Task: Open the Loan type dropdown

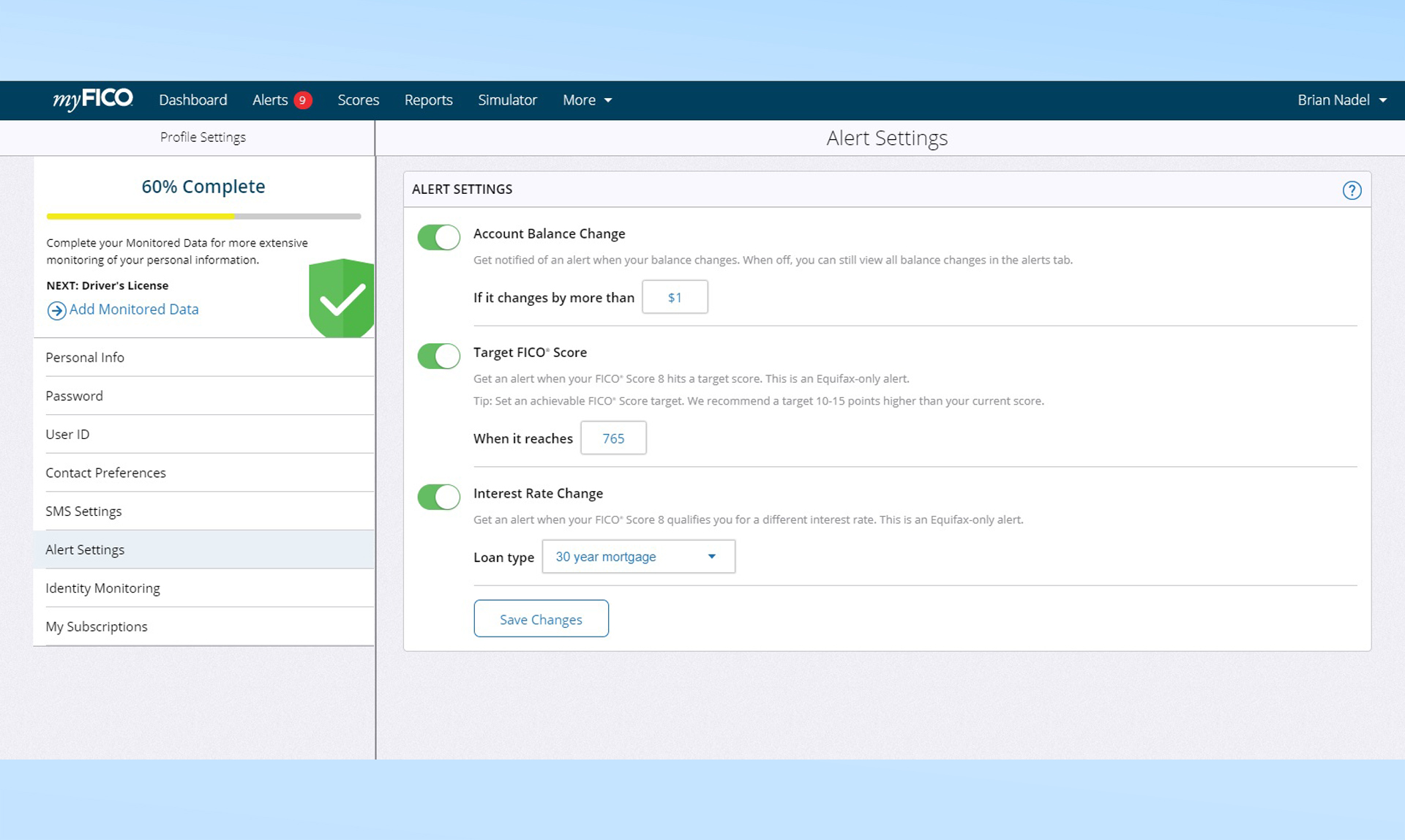Action: (638, 557)
